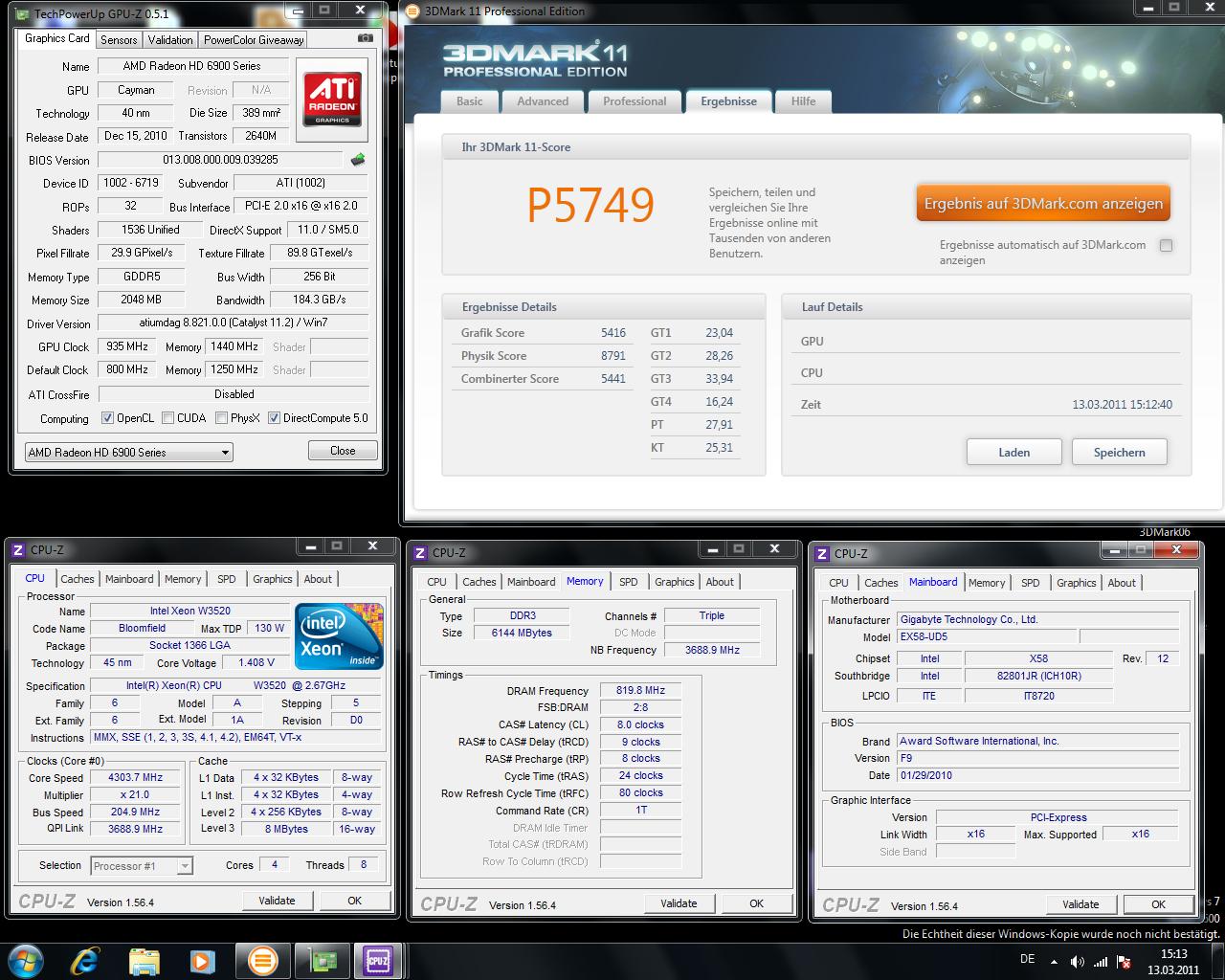Image resolution: width=1225 pixels, height=980 pixels.
Task: Click OK in the Mainboard CPU-Z window
Action: click(1159, 904)
